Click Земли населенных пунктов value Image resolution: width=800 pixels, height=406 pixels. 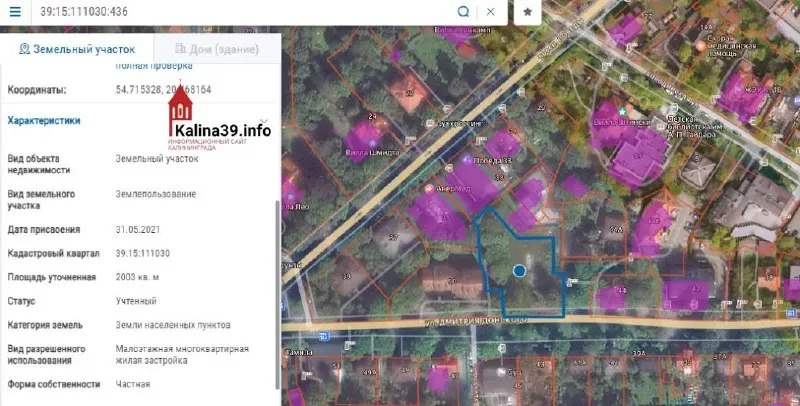tap(173, 325)
